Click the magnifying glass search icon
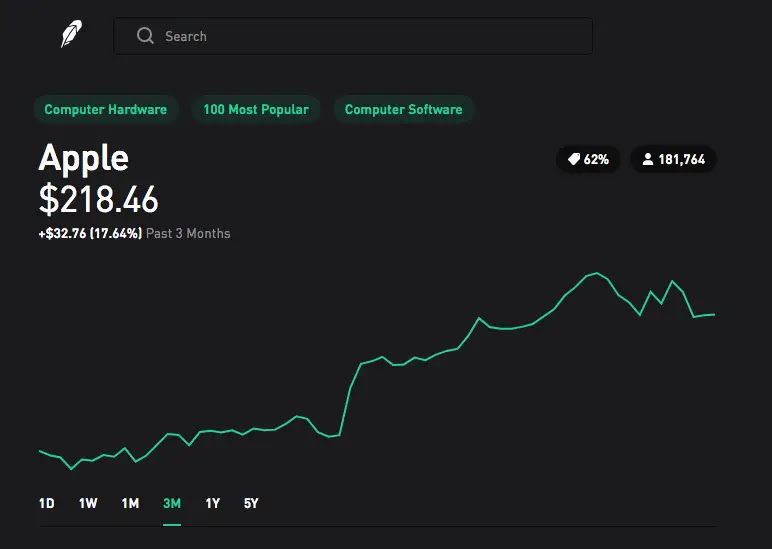Image resolution: width=772 pixels, height=549 pixels. [146, 36]
